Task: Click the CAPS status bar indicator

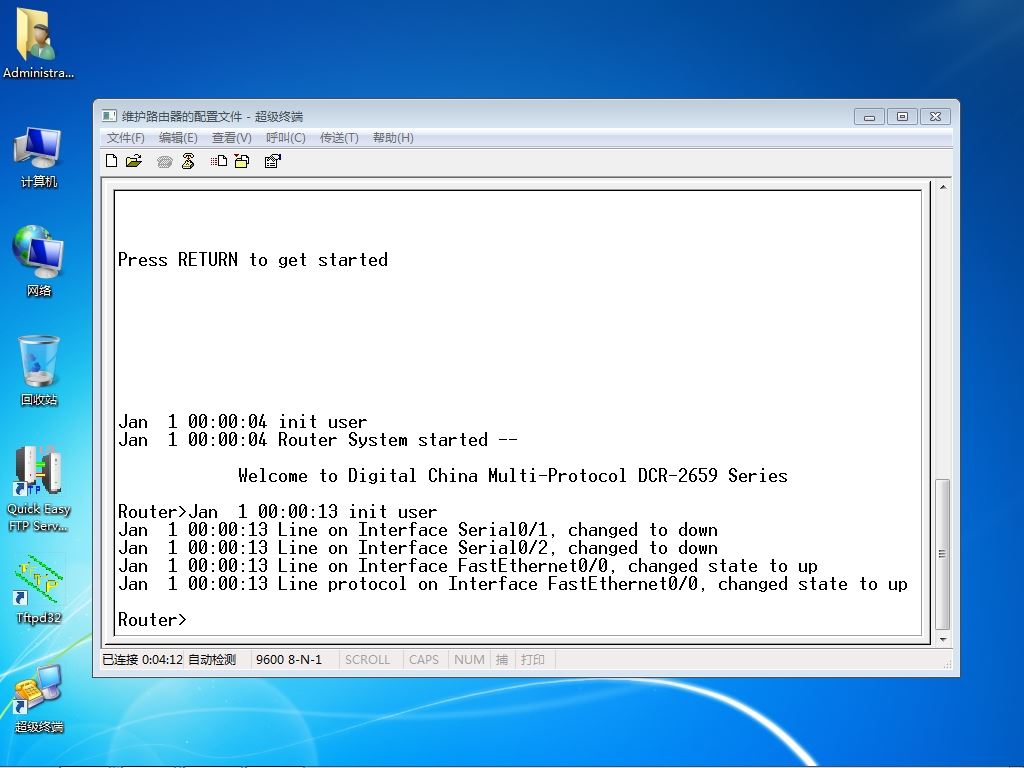Action: [x=424, y=660]
